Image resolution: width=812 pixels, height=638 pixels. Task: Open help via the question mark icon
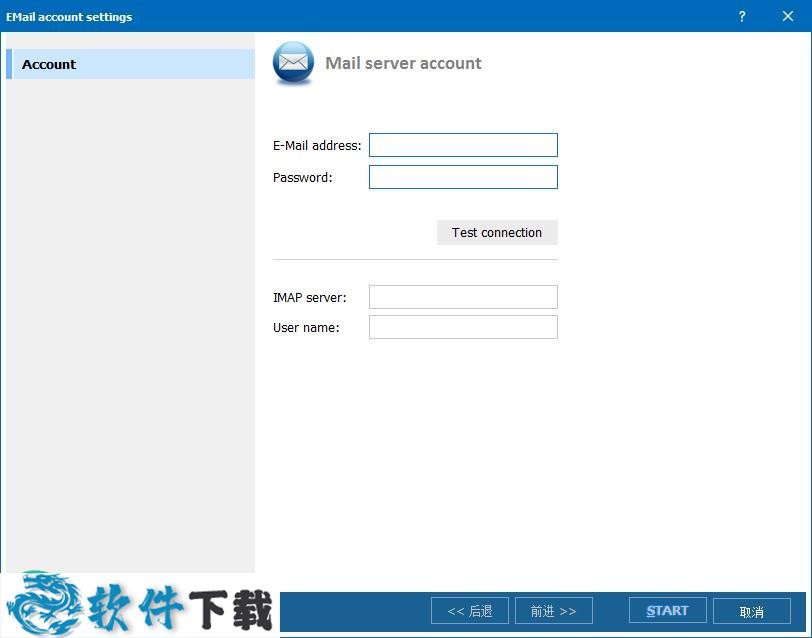[742, 17]
